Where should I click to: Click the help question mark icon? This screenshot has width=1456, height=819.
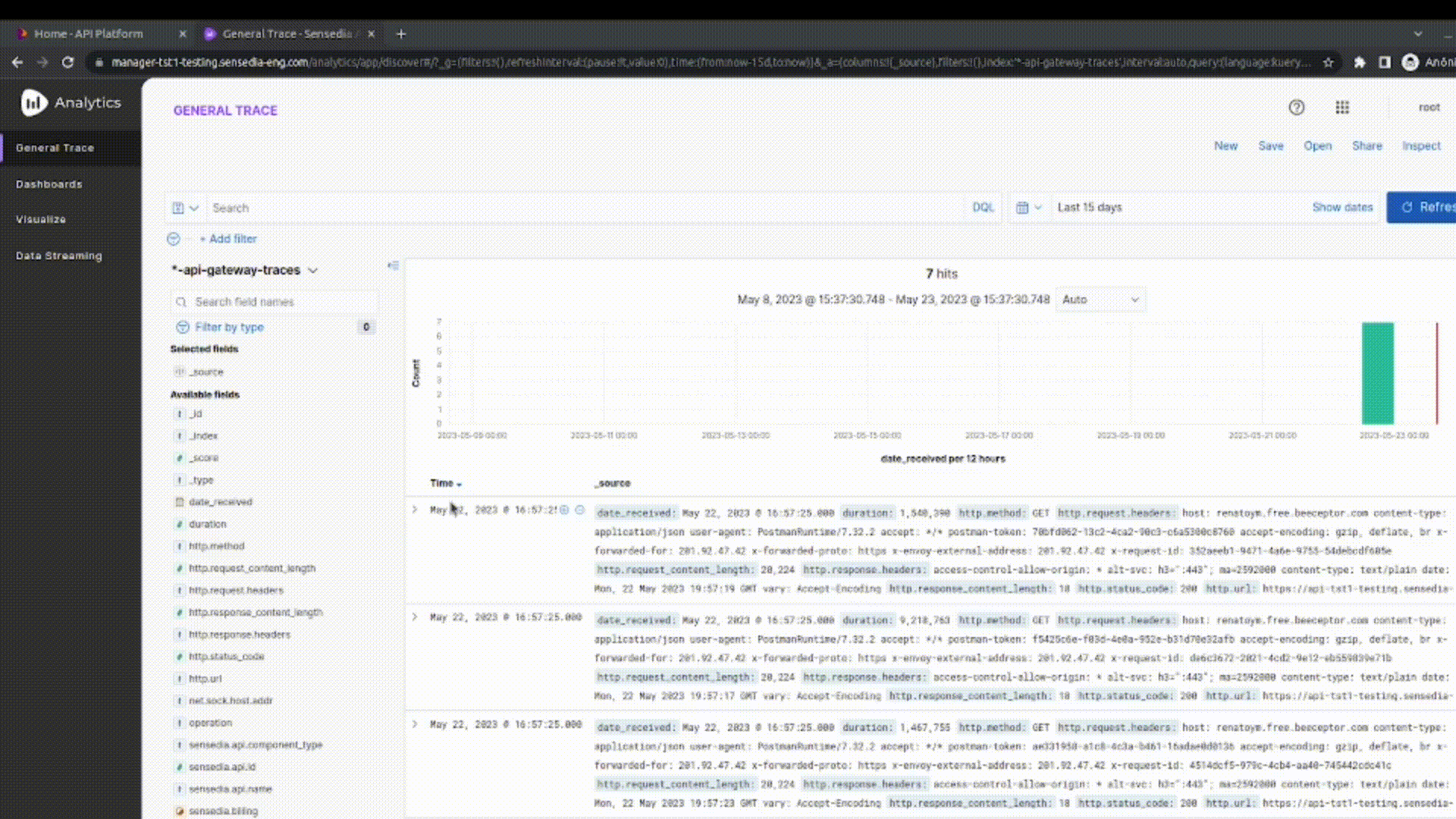[1298, 108]
